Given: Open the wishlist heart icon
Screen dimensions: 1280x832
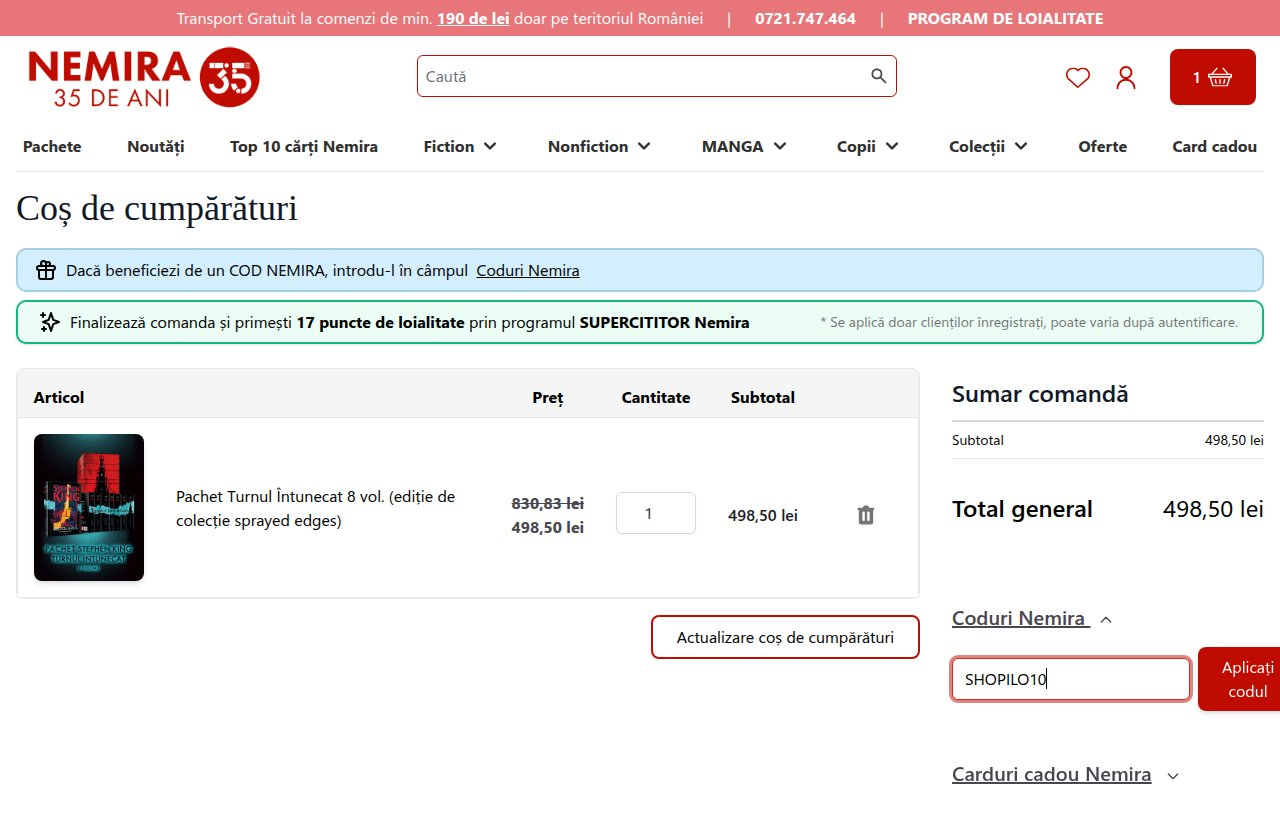Looking at the screenshot, I should [x=1077, y=77].
